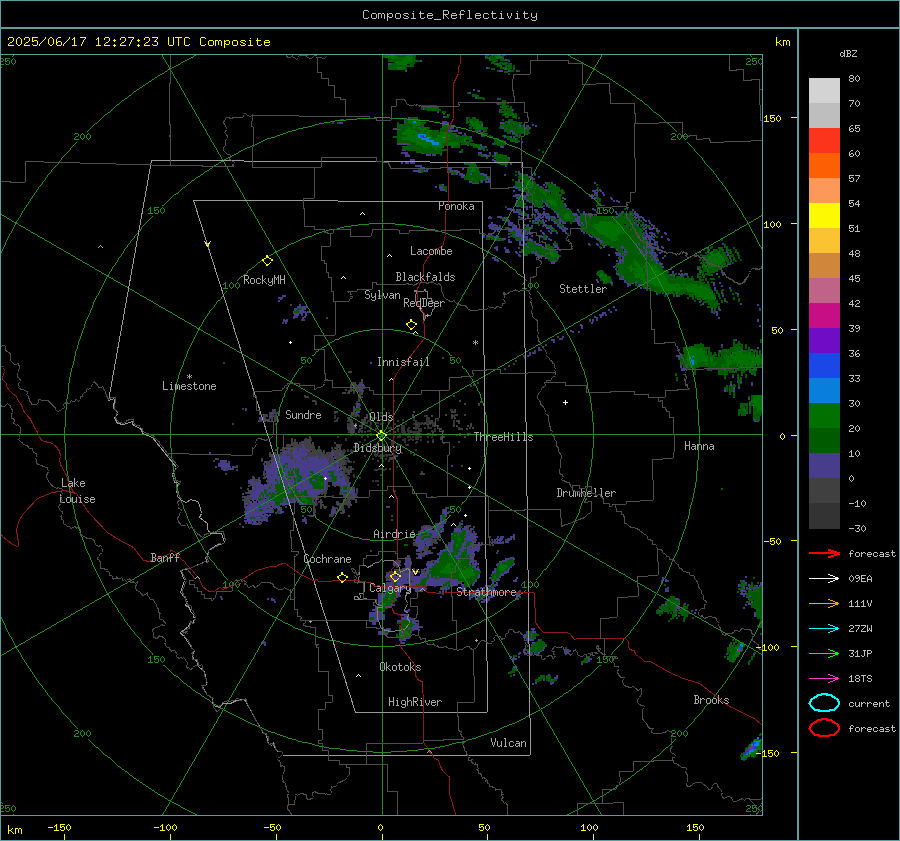
Task: Click the Innisfail label
Action: [x=403, y=362]
